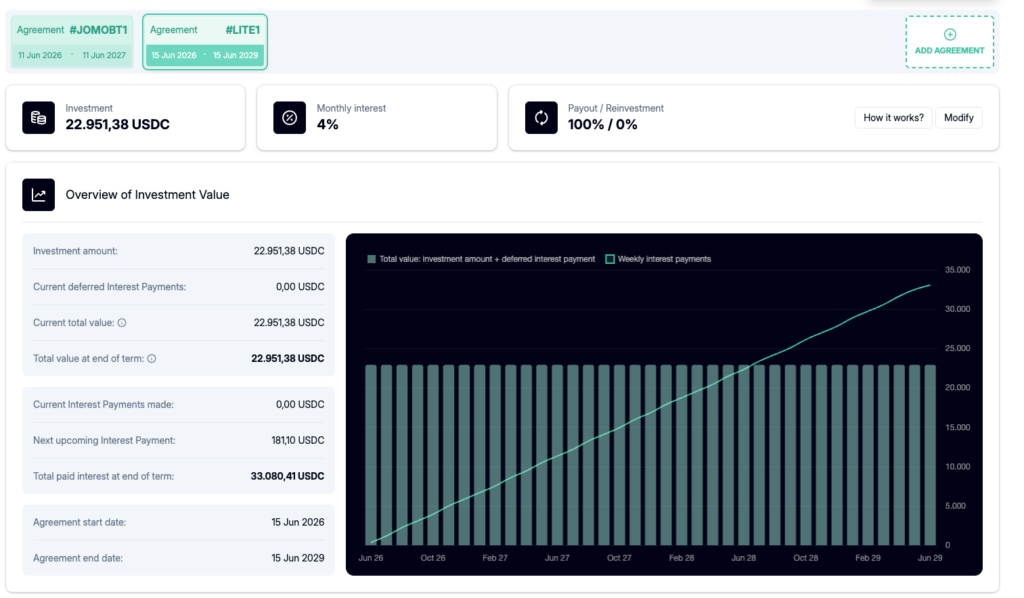Click the Weekly interest payments legend swatch
Screen dimensions: 1024x598
(610, 259)
